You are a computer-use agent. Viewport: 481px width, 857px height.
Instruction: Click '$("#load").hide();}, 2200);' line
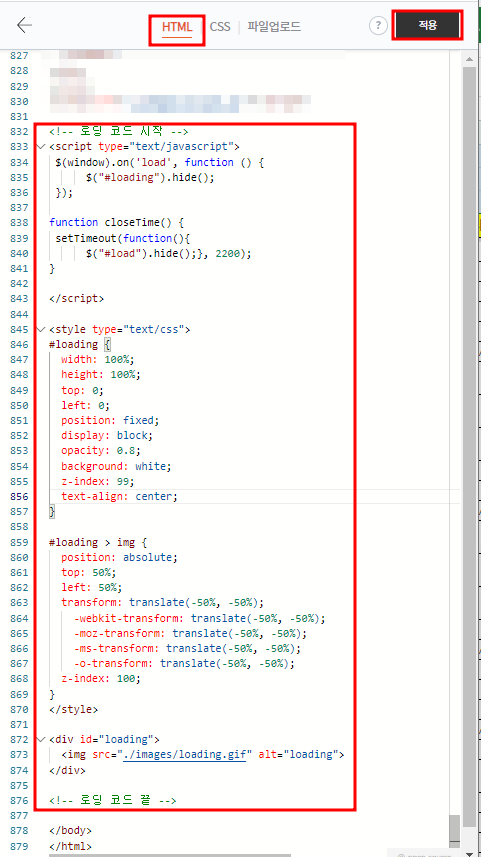(169, 253)
